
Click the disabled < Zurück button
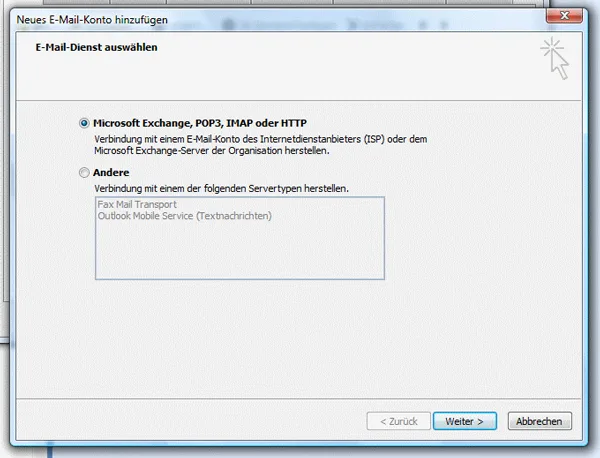pos(399,421)
